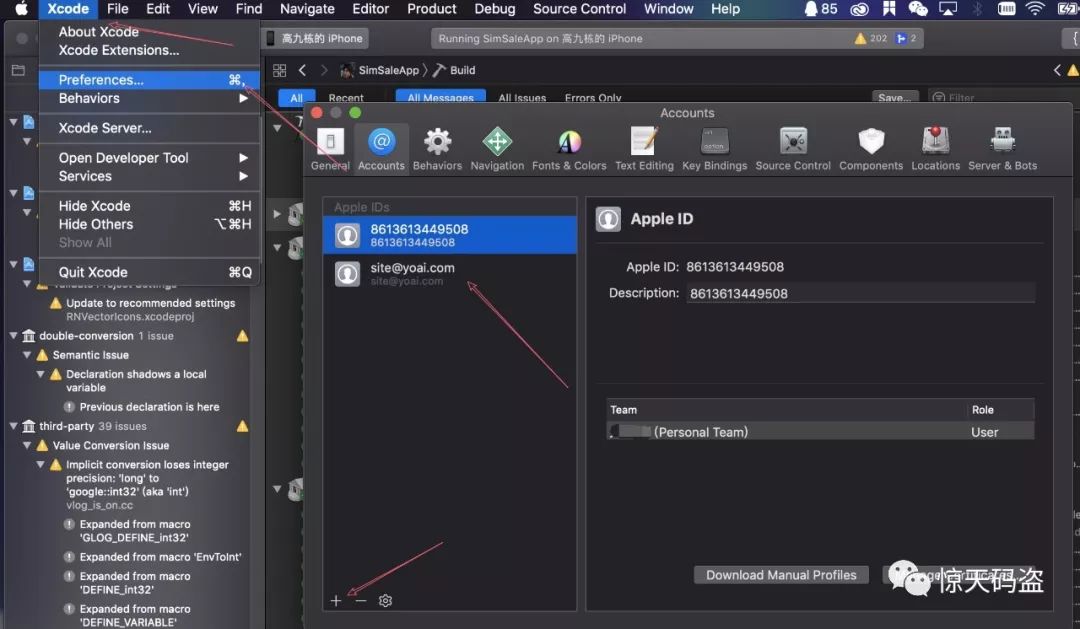This screenshot has width=1080, height=629.
Task: Open Behaviors preferences gear icon
Action: tap(437, 142)
